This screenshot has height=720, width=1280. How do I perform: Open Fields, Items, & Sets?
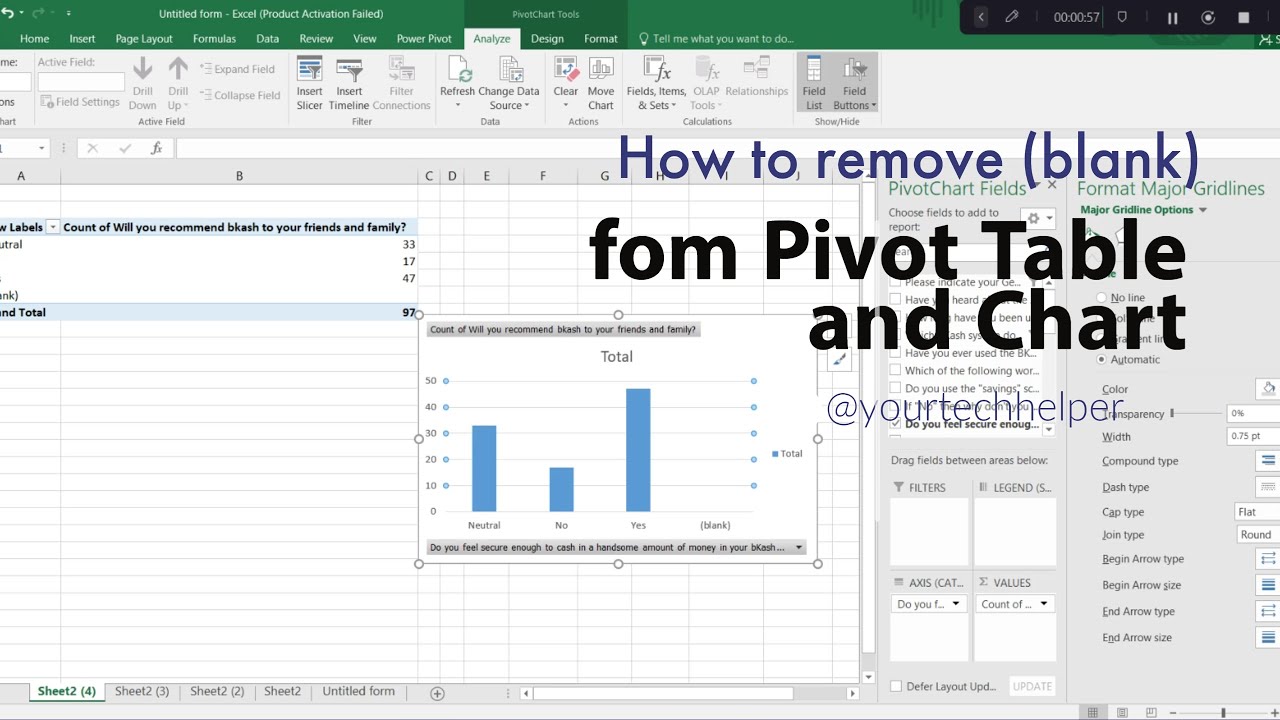pyautogui.click(x=655, y=84)
